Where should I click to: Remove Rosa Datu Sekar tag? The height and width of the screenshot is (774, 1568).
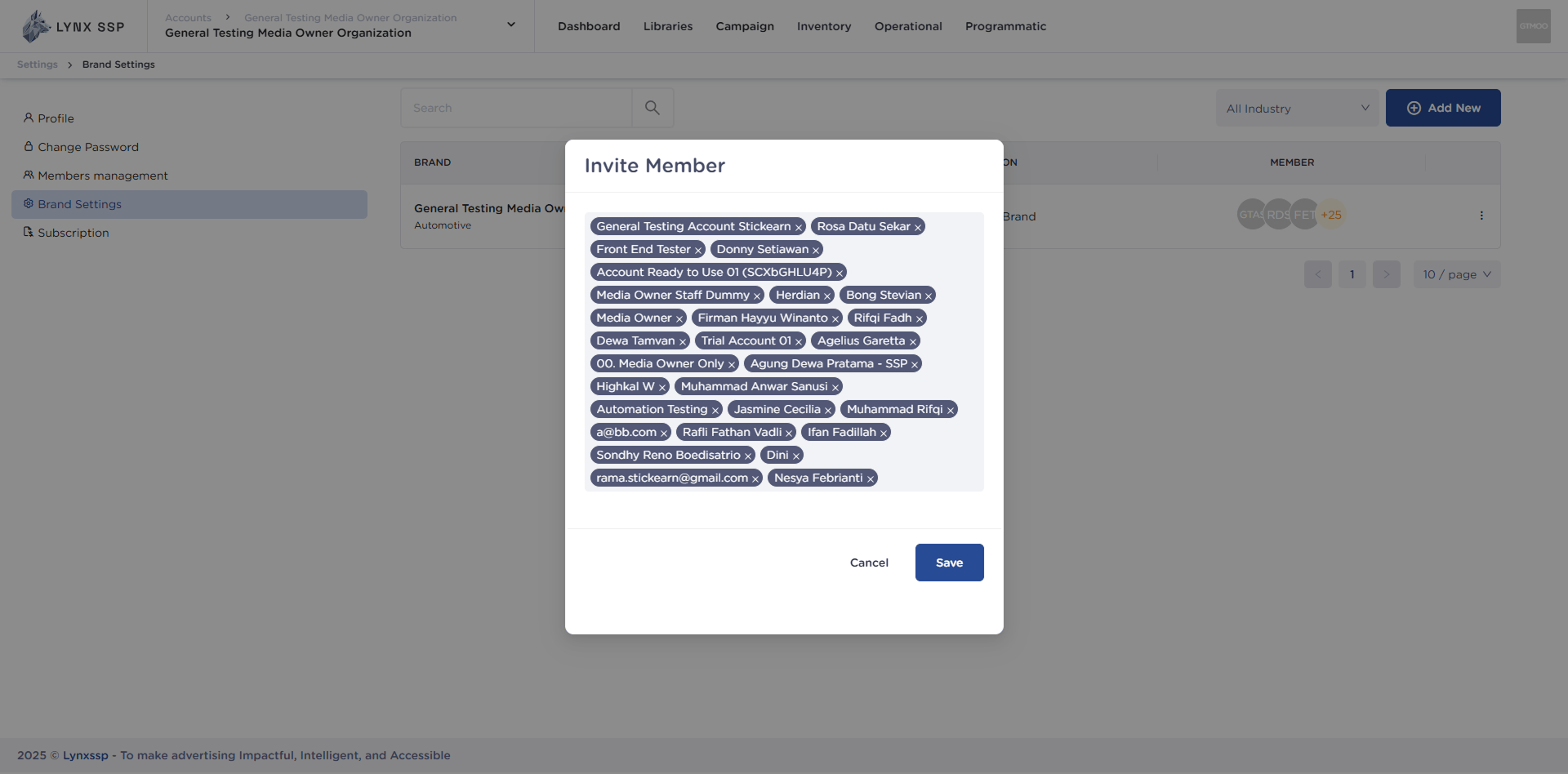click(917, 228)
